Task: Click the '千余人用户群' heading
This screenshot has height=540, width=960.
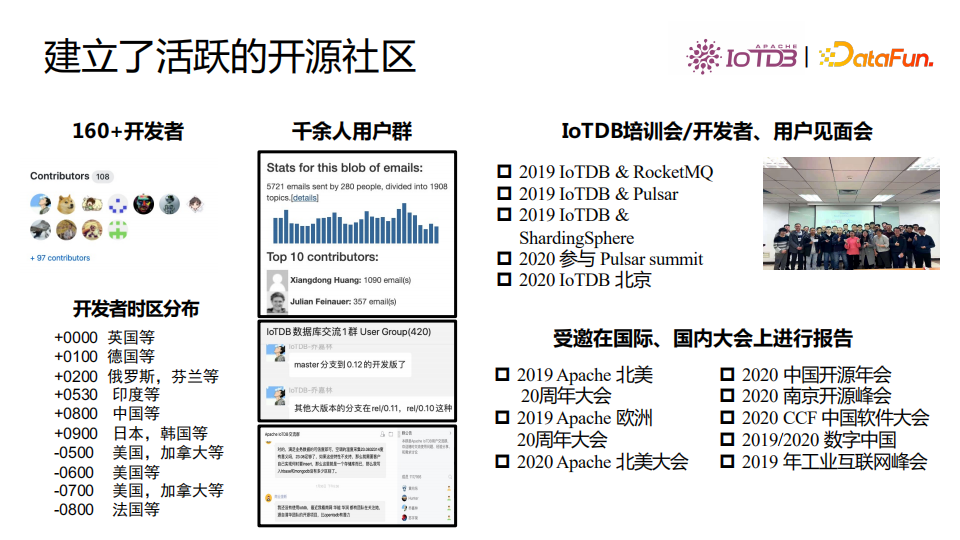Action: 352,131
